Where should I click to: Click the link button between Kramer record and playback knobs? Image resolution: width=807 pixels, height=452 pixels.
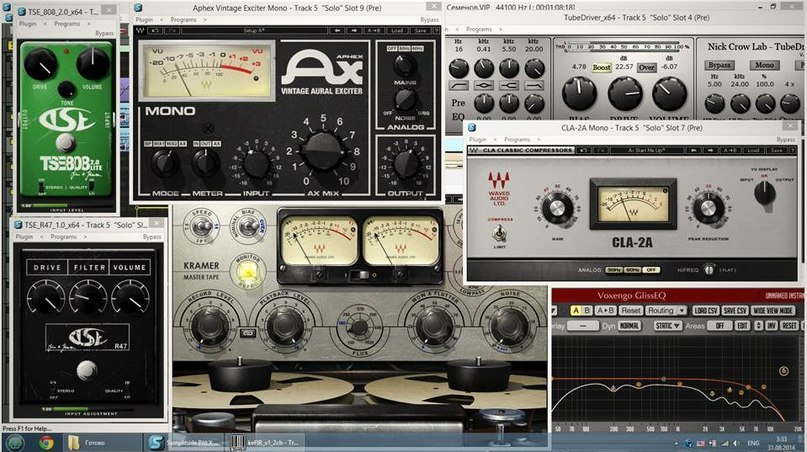(x=248, y=333)
